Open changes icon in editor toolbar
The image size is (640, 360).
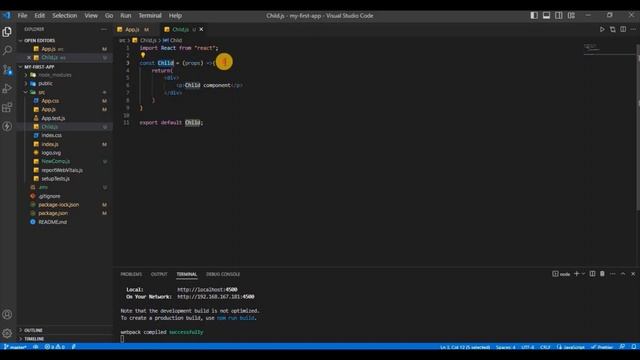coord(613,29)
